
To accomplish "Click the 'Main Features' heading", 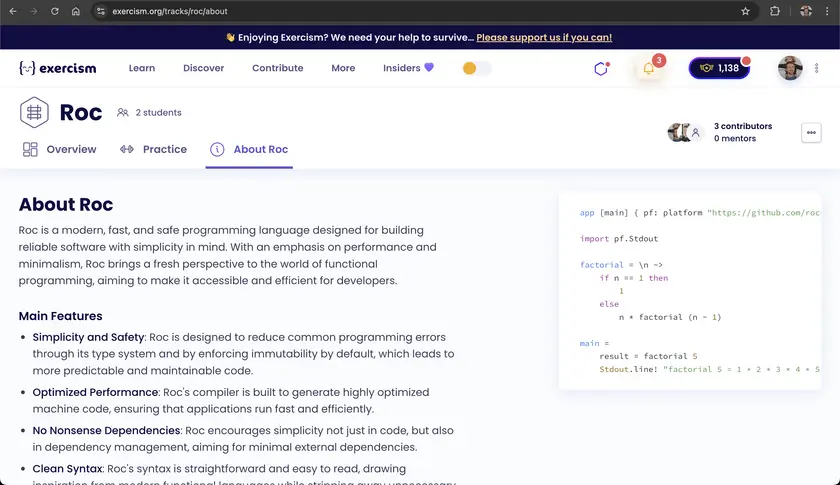I will pyautogui.click(x=61, y=316).
